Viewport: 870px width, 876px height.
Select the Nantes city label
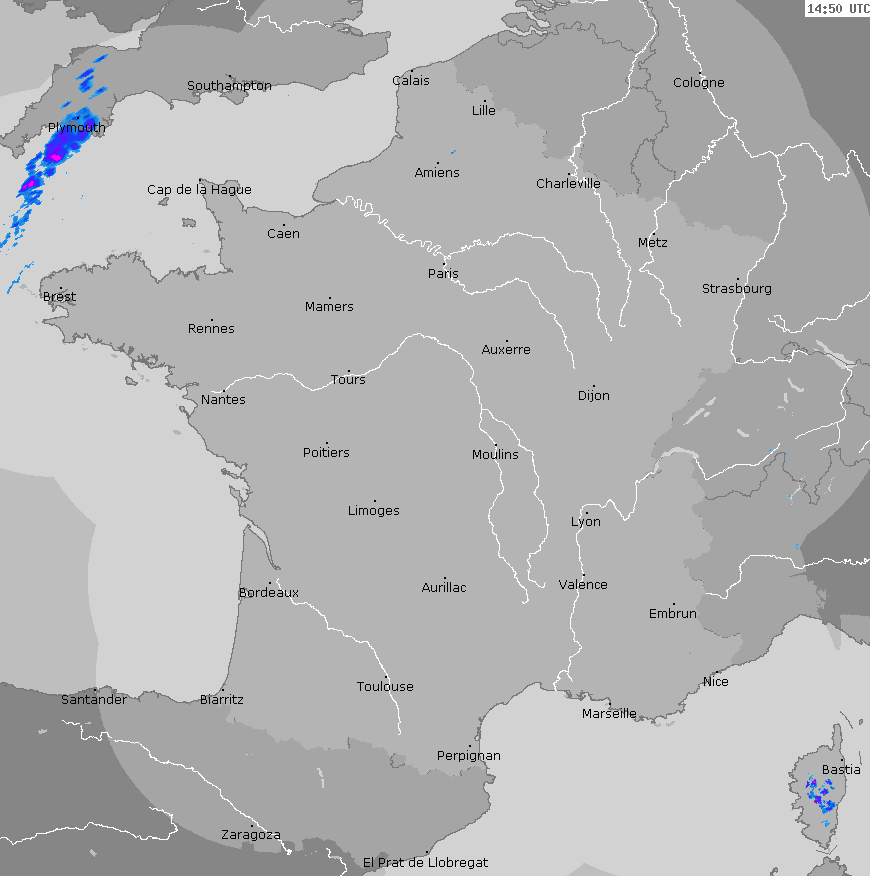pyautogui.click(x=223, y=400)
